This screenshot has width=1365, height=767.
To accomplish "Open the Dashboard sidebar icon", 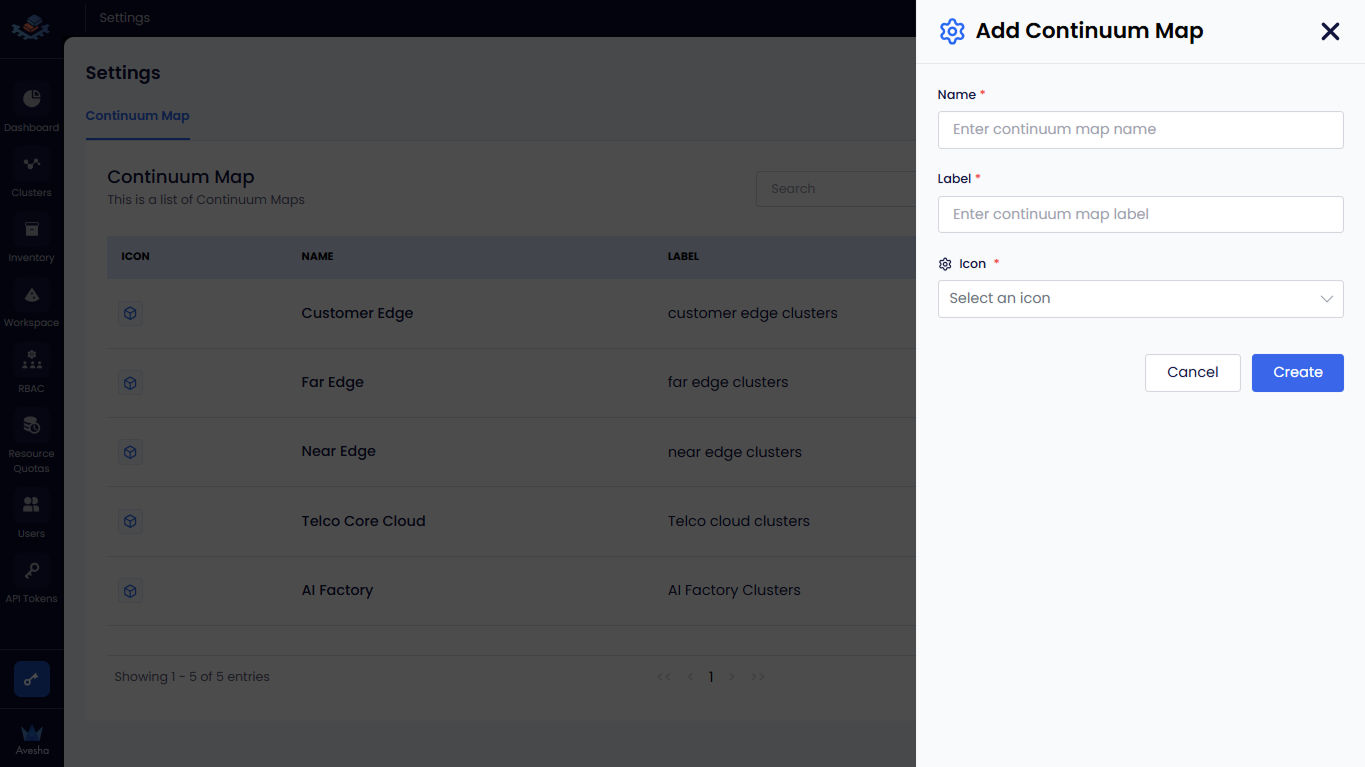I will 31,100.
